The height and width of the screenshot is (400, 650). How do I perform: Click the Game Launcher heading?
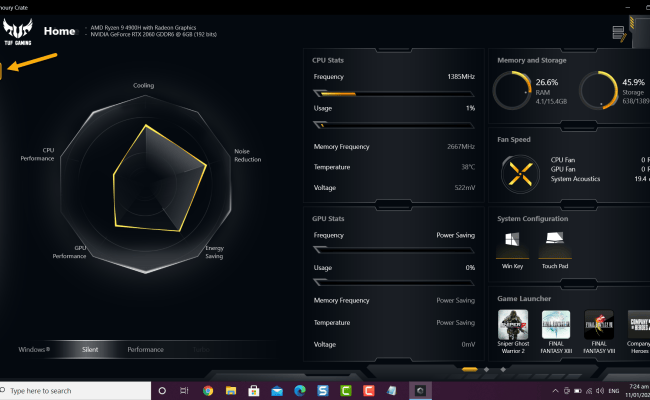click(x=524, y=298)
